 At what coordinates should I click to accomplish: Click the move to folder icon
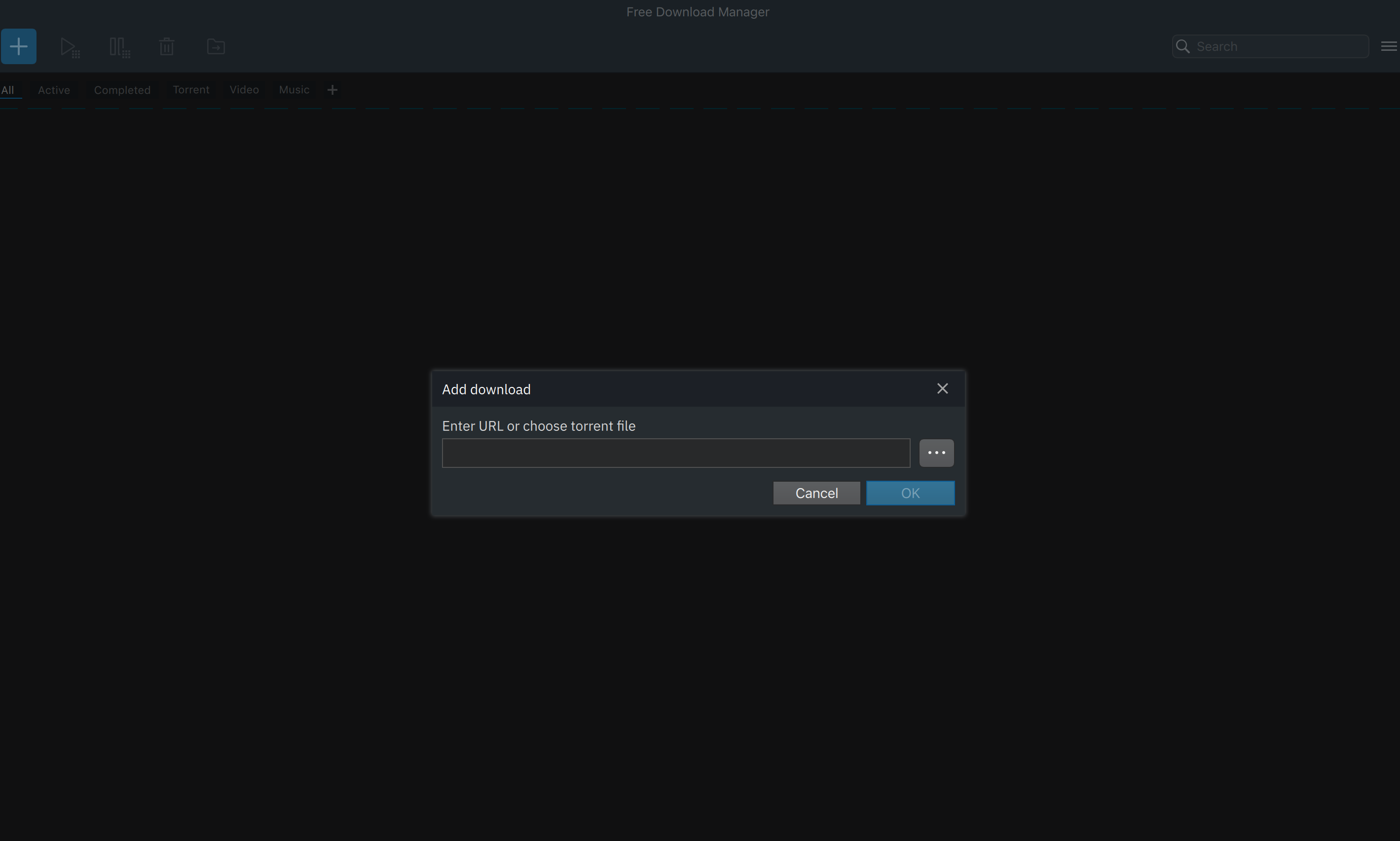(x=216, y=46)
